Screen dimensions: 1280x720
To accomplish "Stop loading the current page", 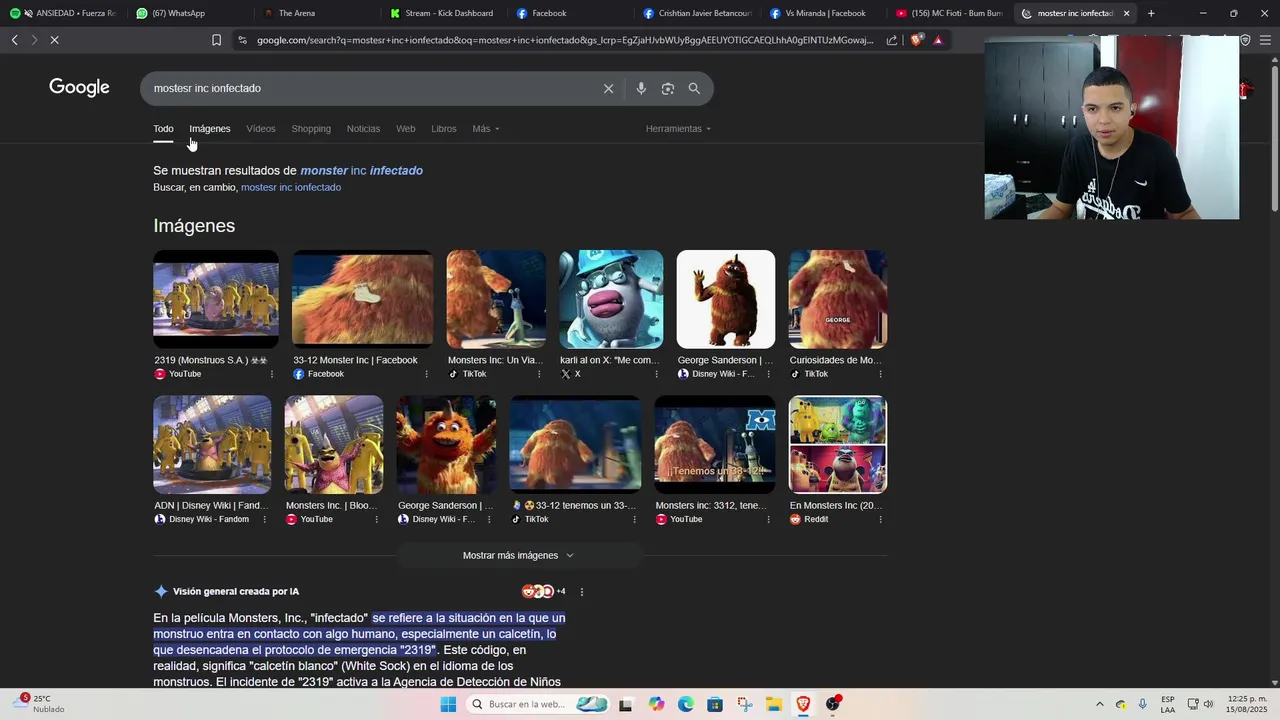I will [55, 40].
